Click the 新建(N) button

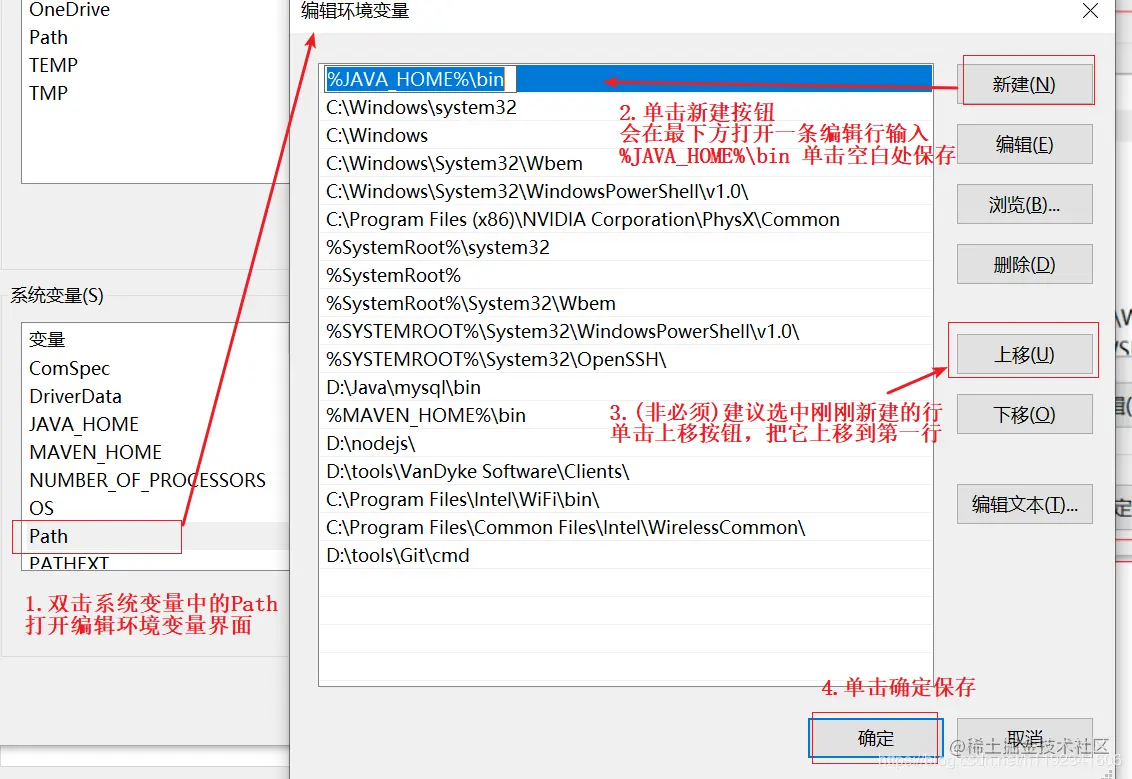point(1024,84)
